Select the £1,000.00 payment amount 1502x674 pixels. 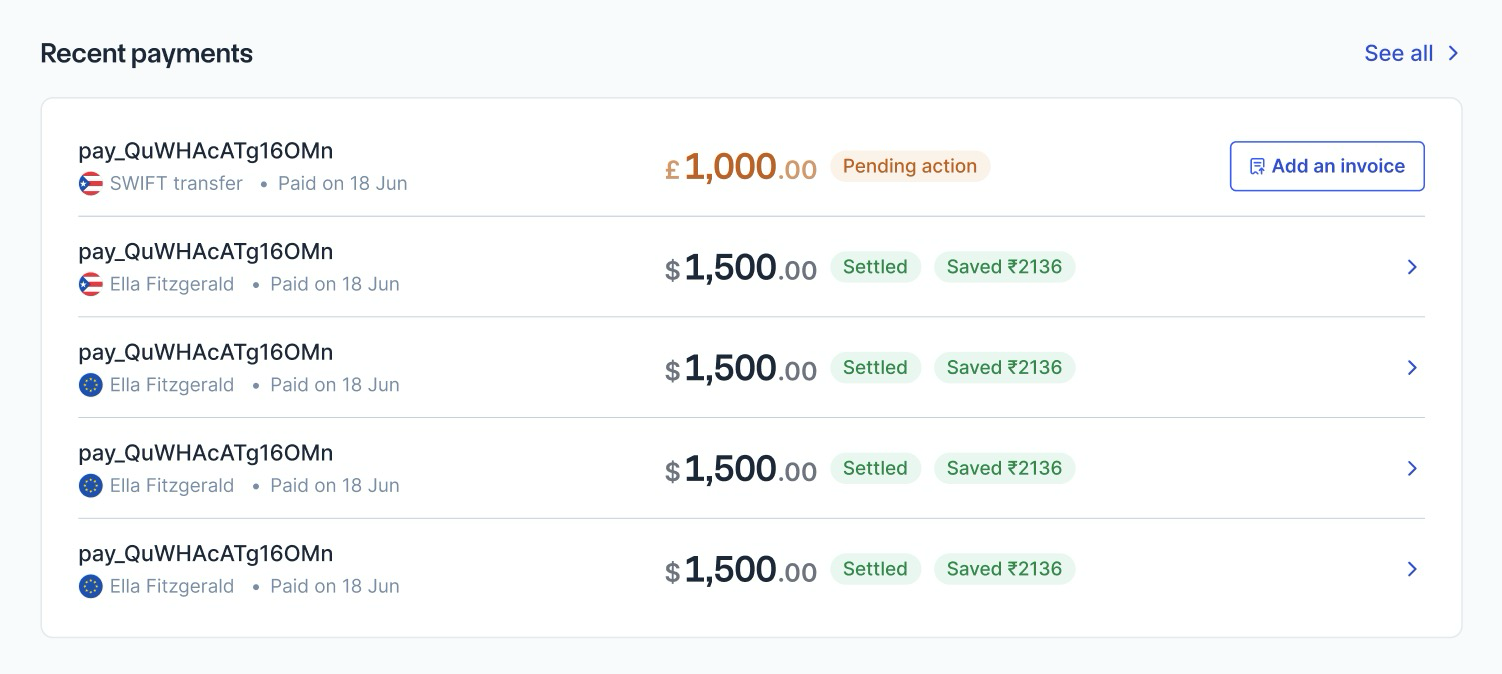(741, 167)
